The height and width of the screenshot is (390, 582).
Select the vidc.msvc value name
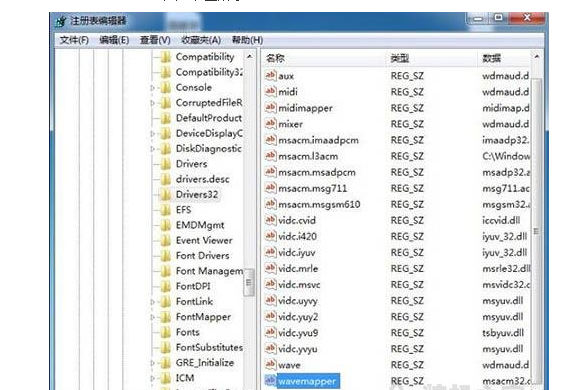point(299,285)
